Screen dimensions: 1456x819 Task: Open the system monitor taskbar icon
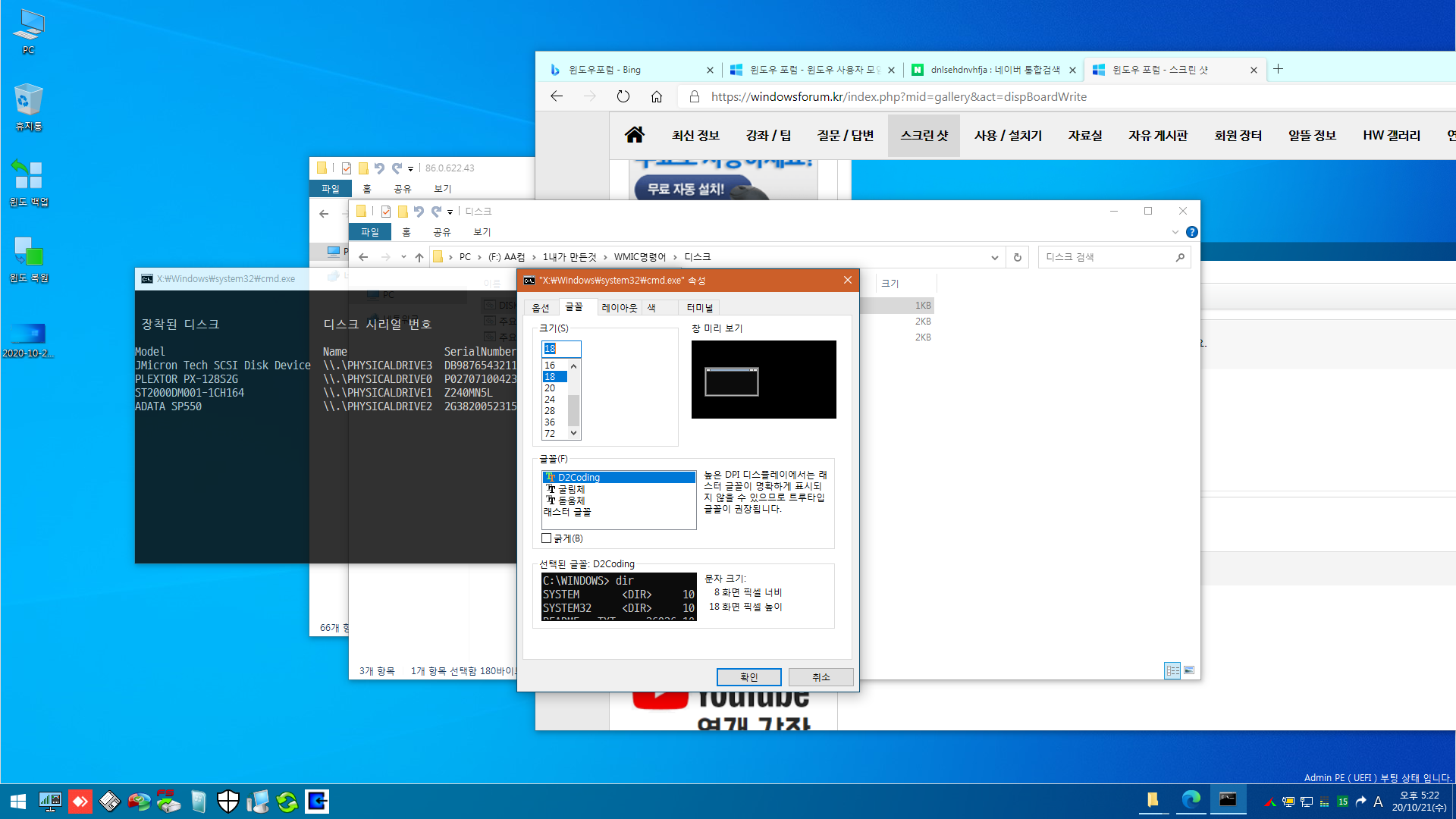(x=50, y=802)
